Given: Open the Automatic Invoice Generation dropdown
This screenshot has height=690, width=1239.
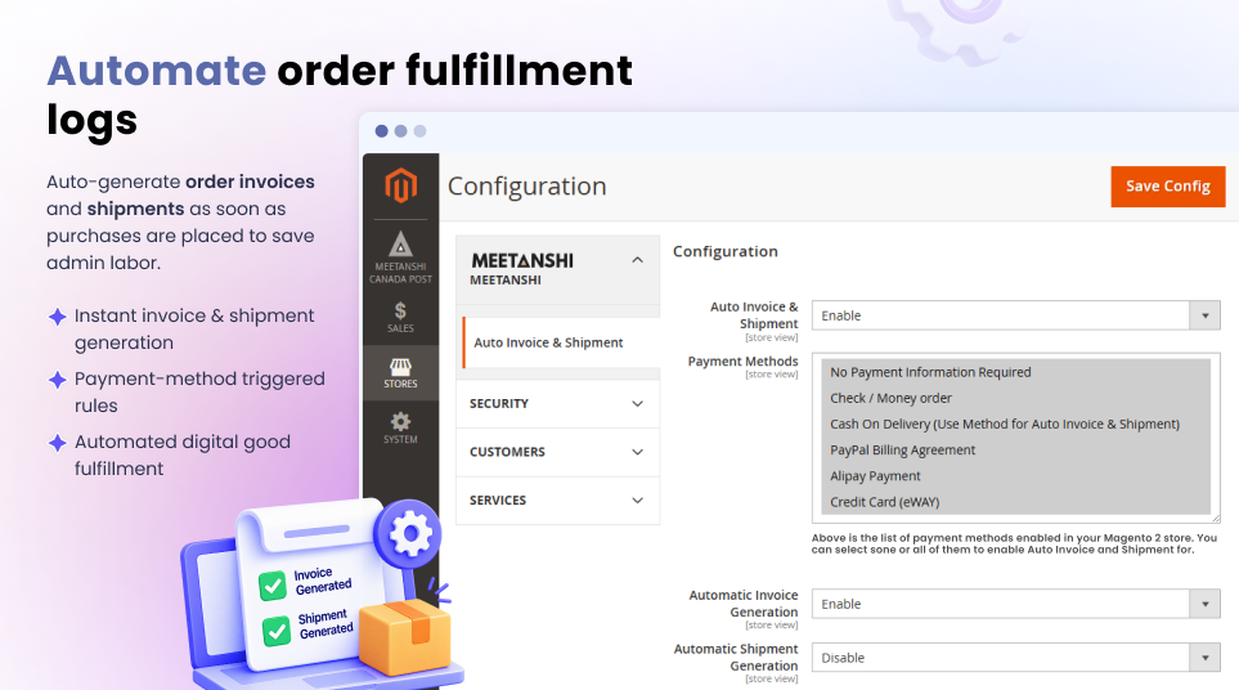Looking at the screenshot, I should point(1016,604).
